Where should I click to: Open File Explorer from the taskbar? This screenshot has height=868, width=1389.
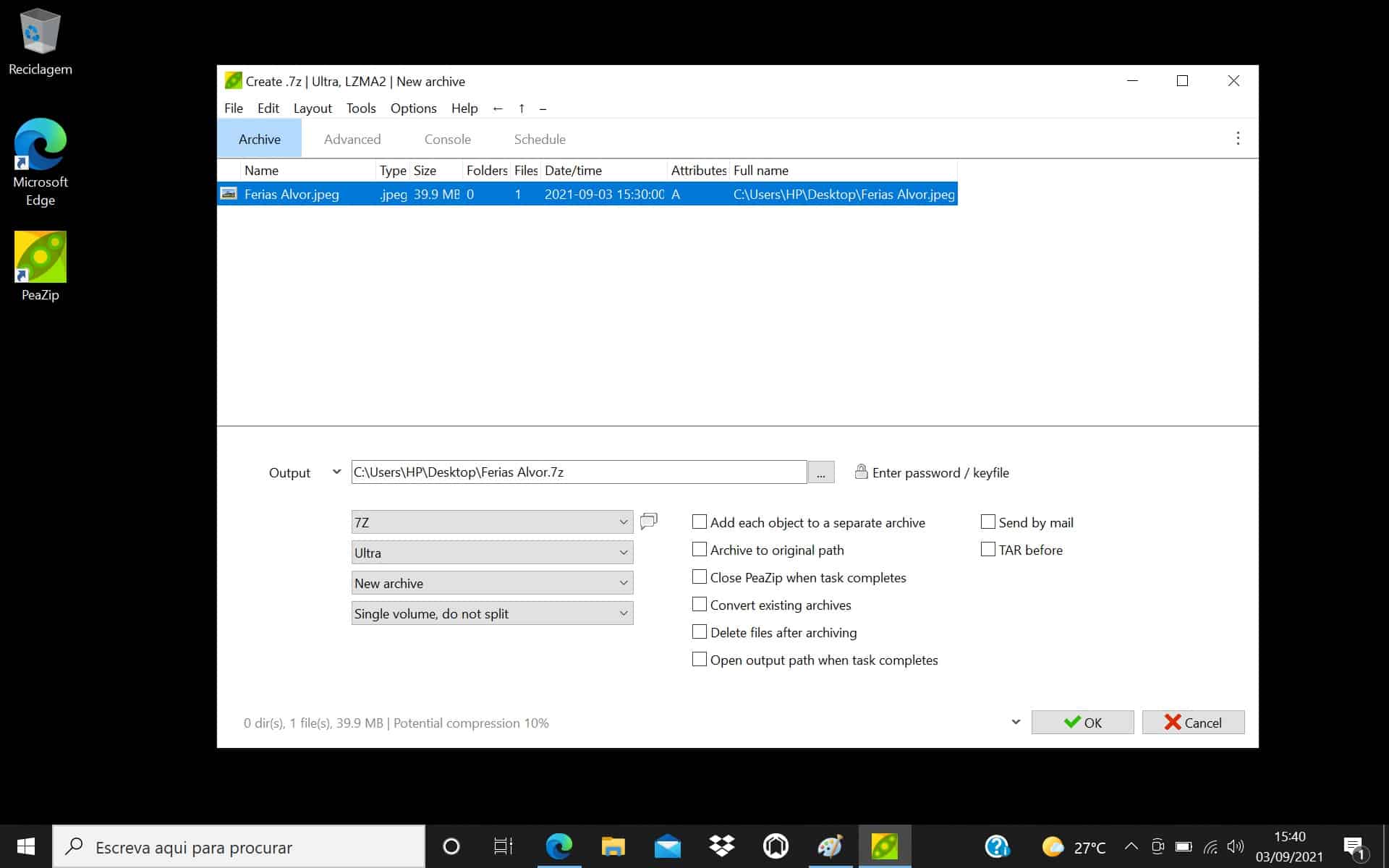click(613, 846)
